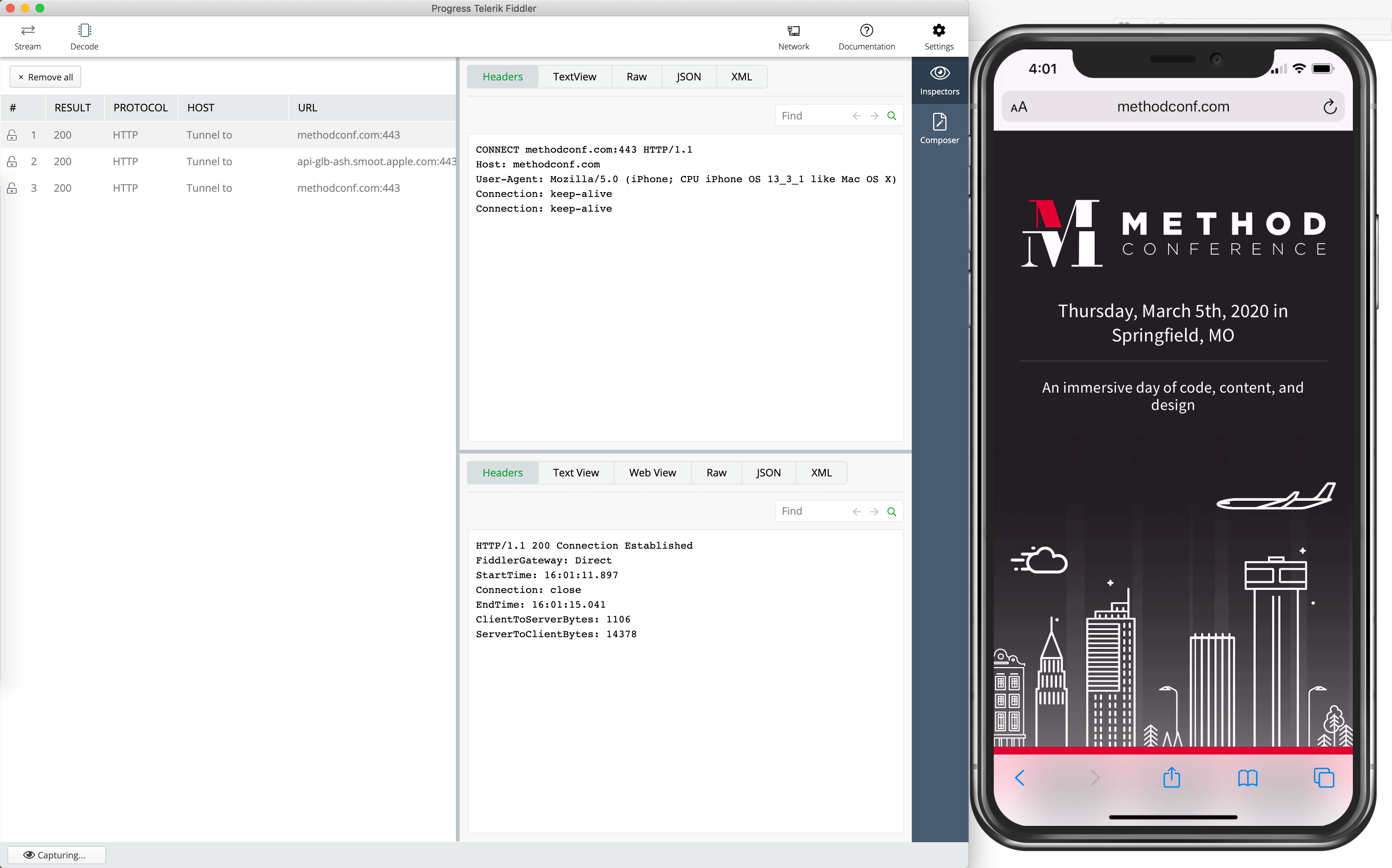Select the request Headers tab

click(x=502, y=77)
